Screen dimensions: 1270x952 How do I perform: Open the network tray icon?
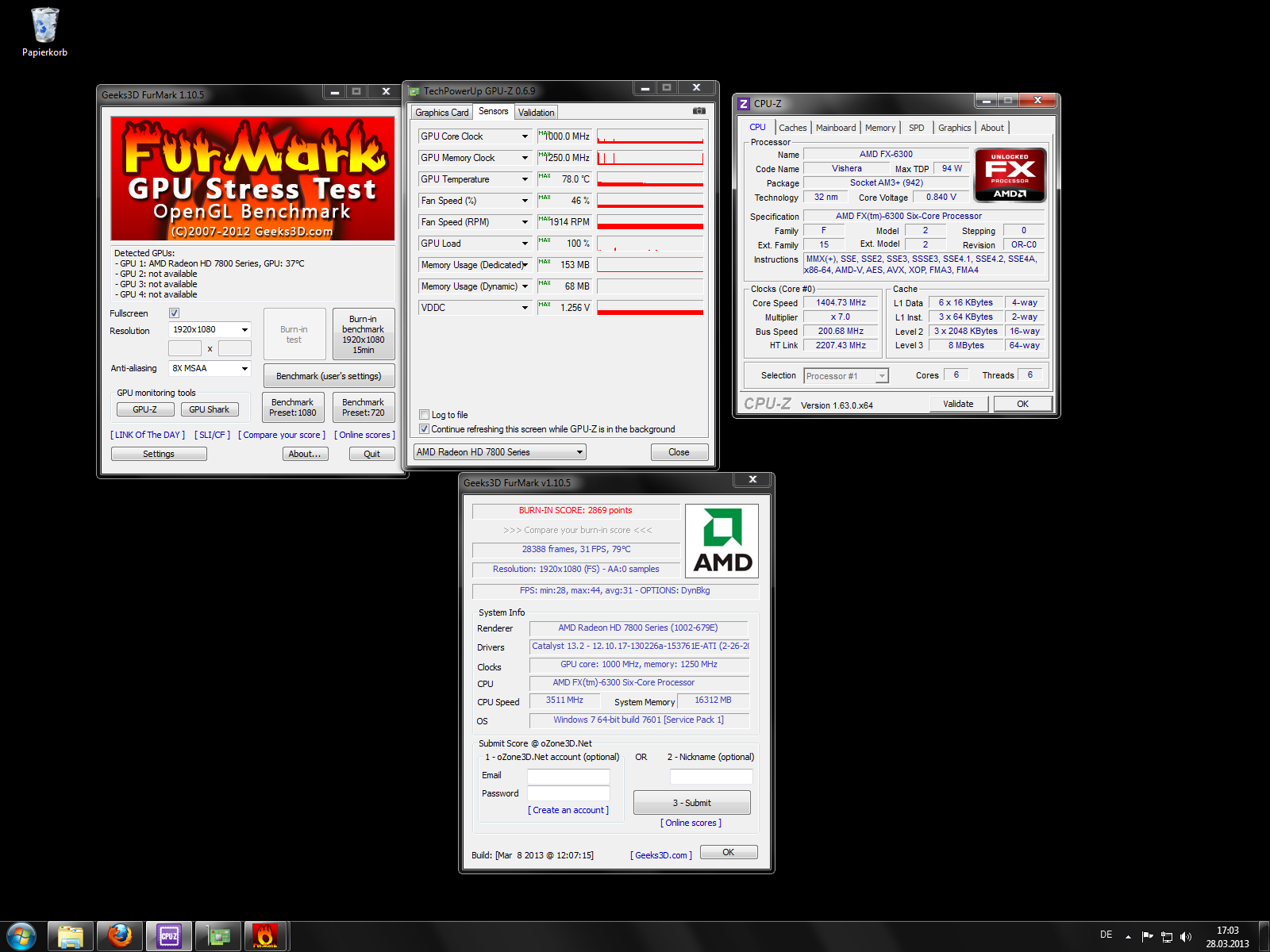pyautogui.click(x=1167, y=936)
